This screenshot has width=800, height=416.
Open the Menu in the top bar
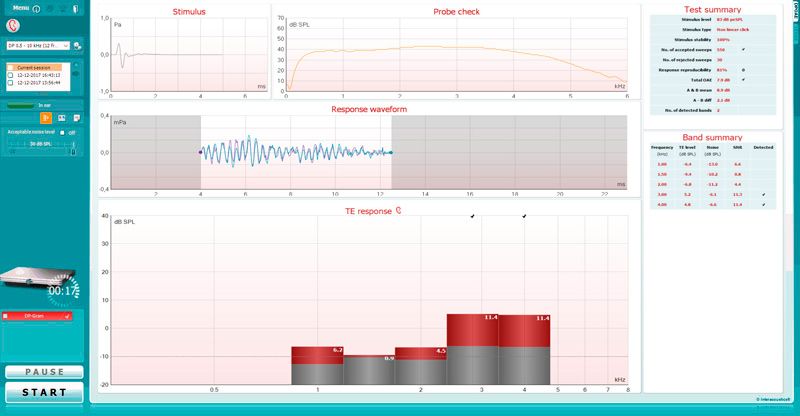[19, 8]
